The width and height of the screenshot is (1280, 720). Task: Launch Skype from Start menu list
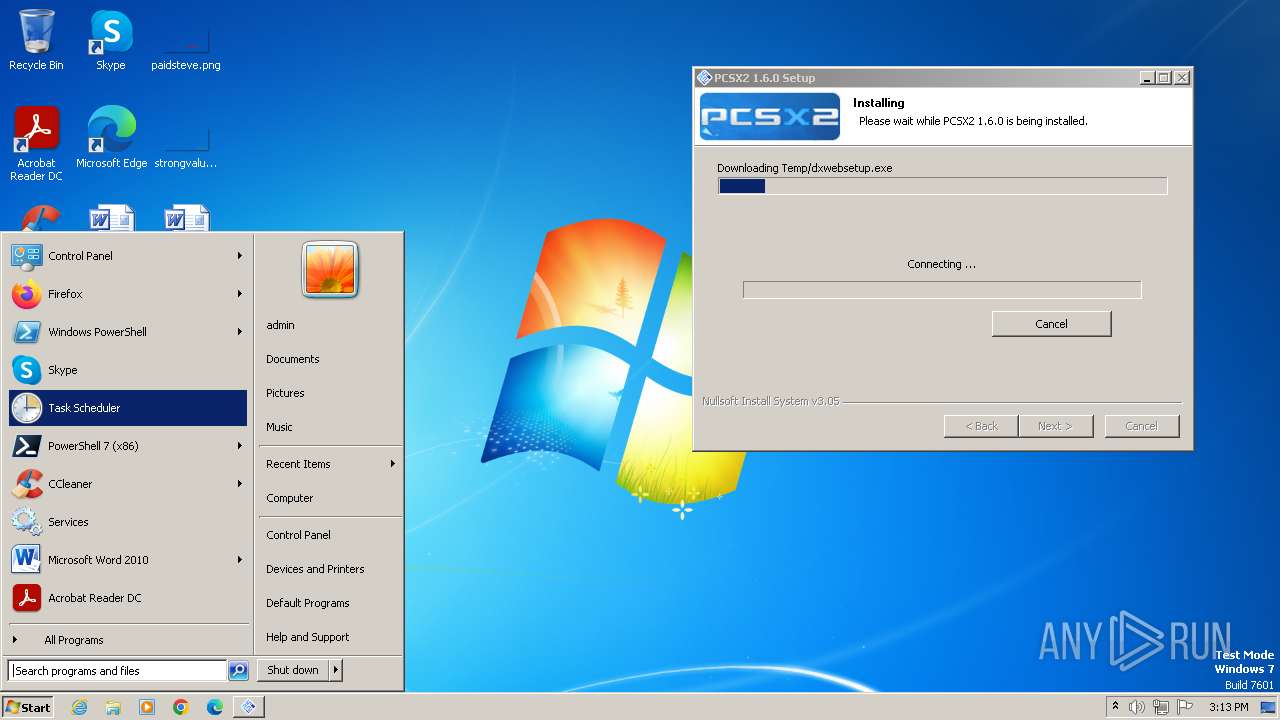point(128,370)
